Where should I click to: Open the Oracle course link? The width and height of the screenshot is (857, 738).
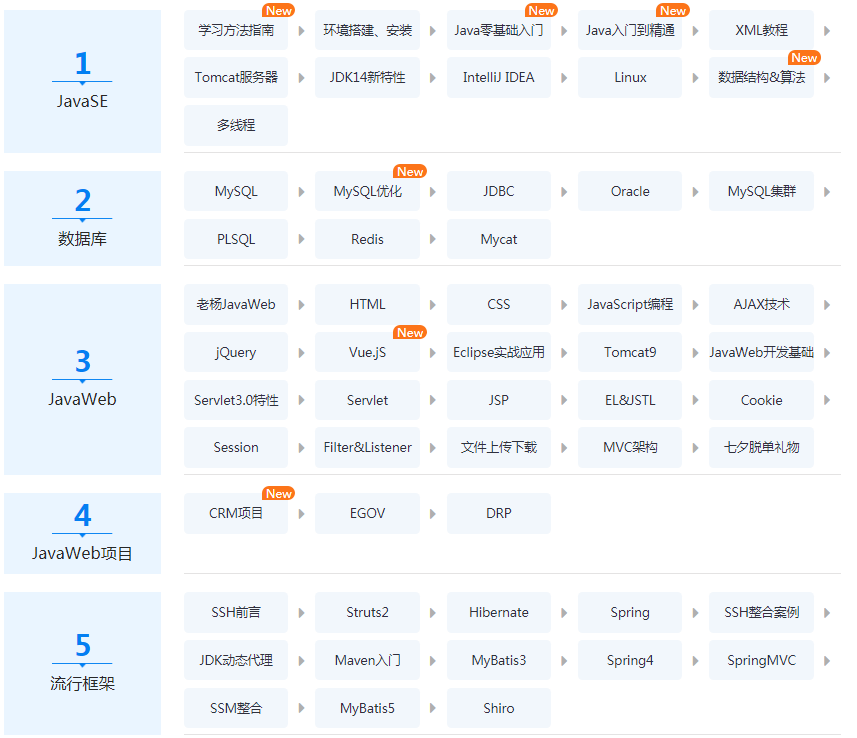click(x=629, y=192)
